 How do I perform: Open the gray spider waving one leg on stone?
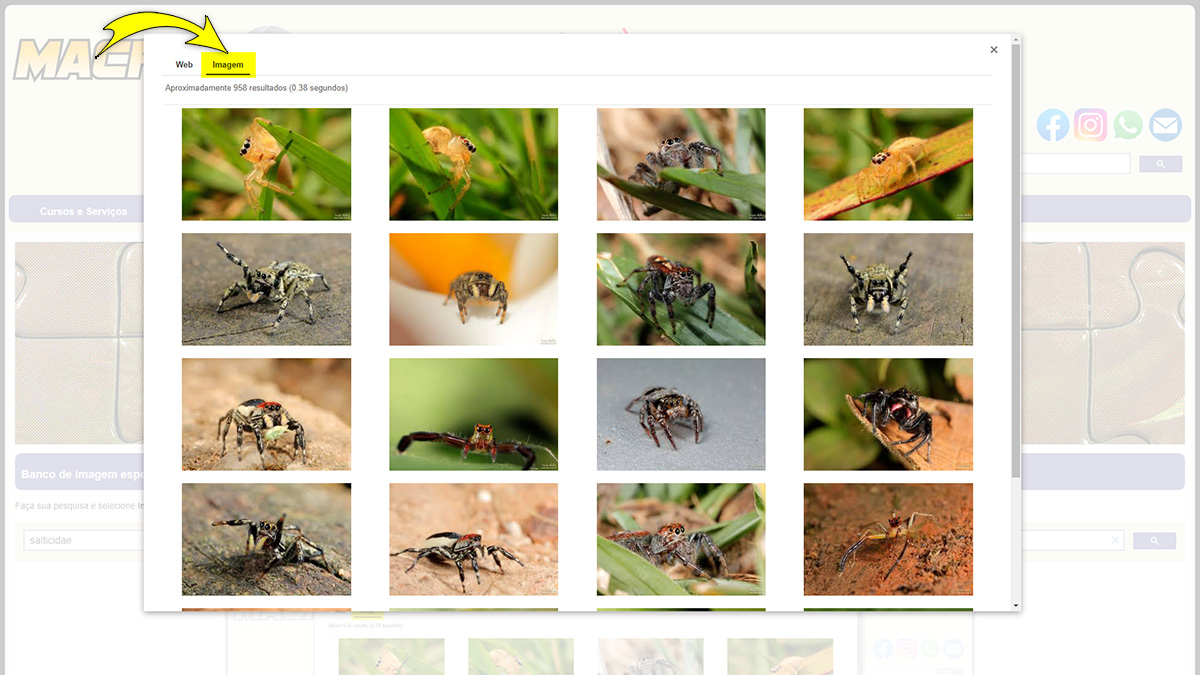266,289
